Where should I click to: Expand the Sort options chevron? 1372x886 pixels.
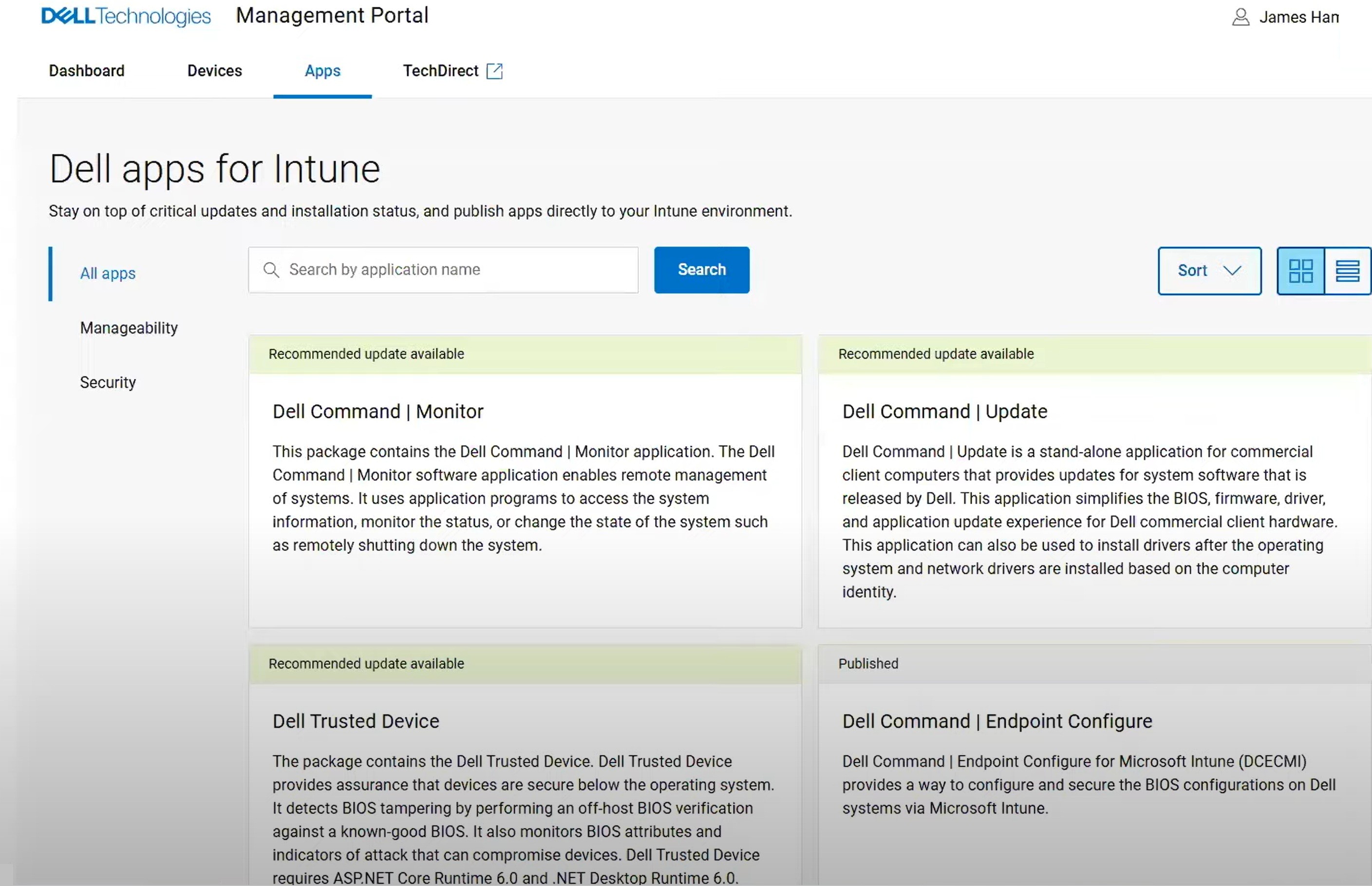(1232, 270)
